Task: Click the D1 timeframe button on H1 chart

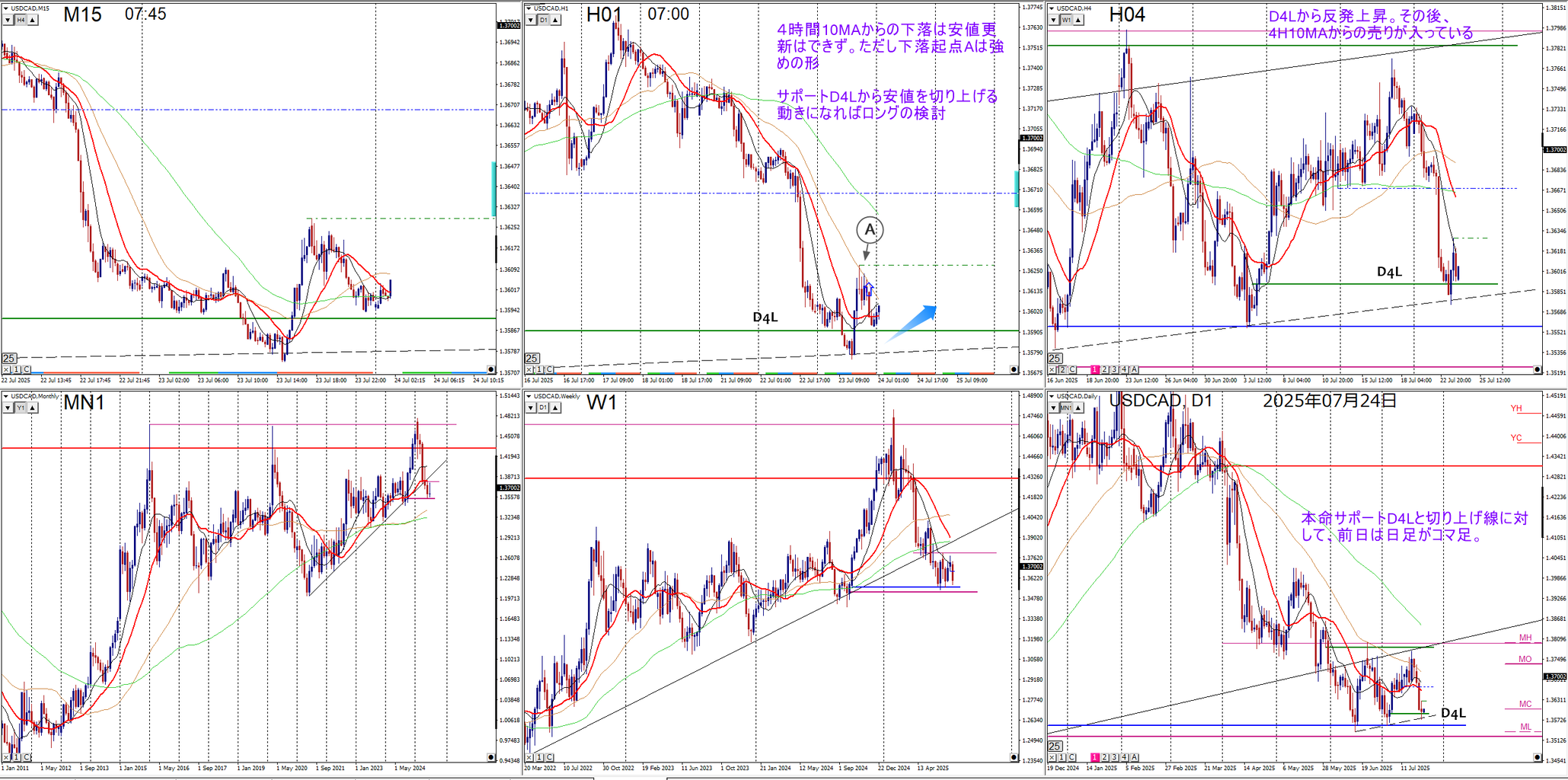Action: [544, 20]
